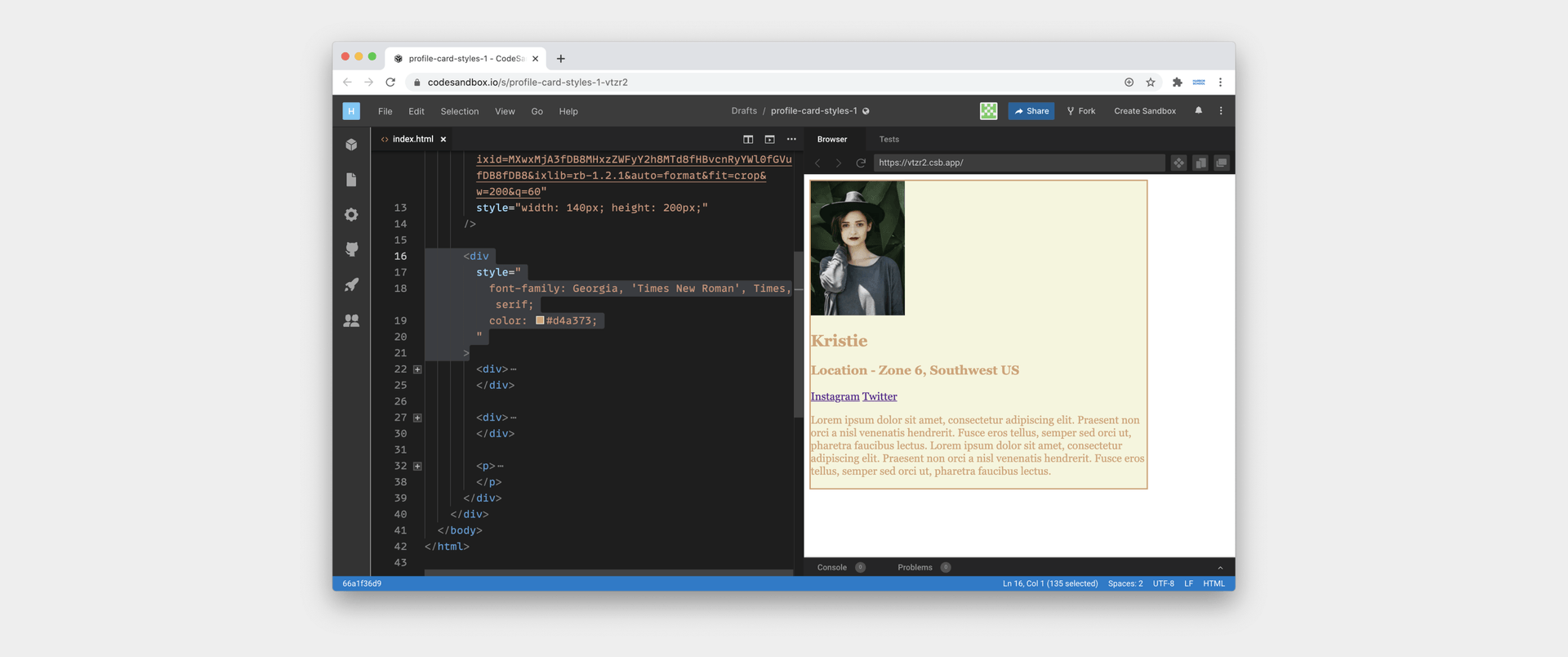The image size is (1568, 657).
Task: Click the preview URL field
Action: coord(1019,163)
